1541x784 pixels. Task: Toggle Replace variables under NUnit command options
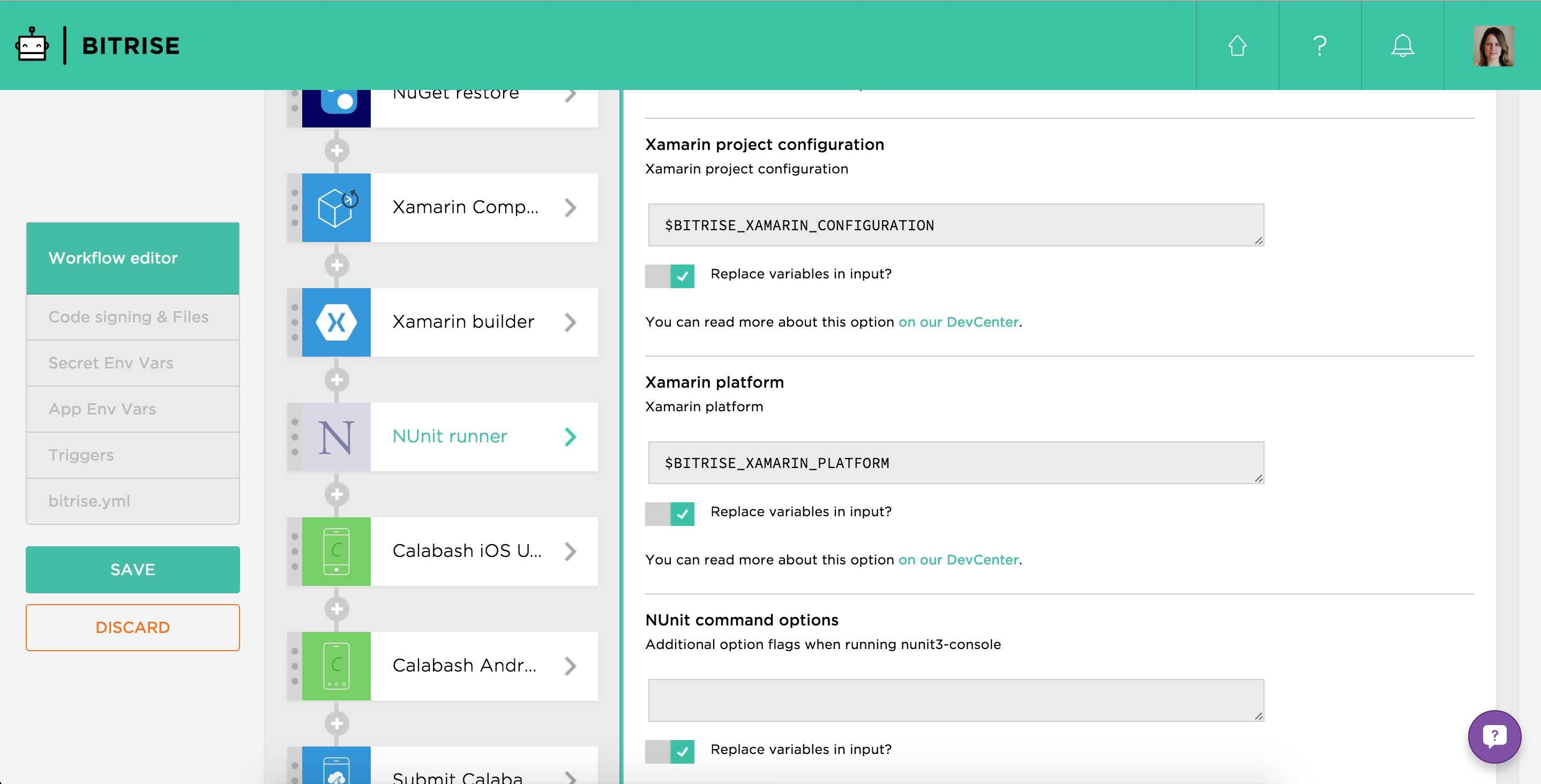click(669, 751)
